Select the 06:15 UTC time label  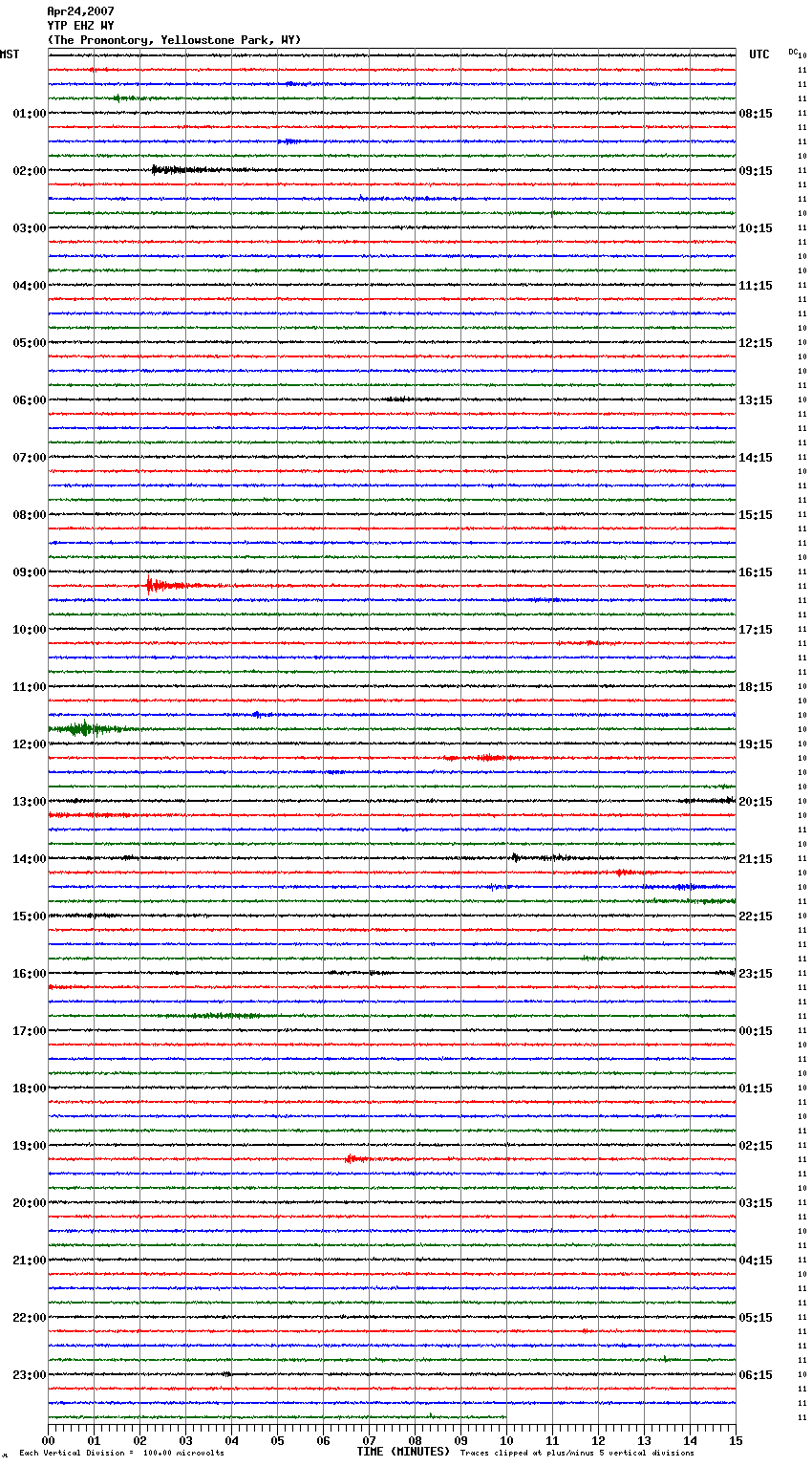pos(756,1375)
